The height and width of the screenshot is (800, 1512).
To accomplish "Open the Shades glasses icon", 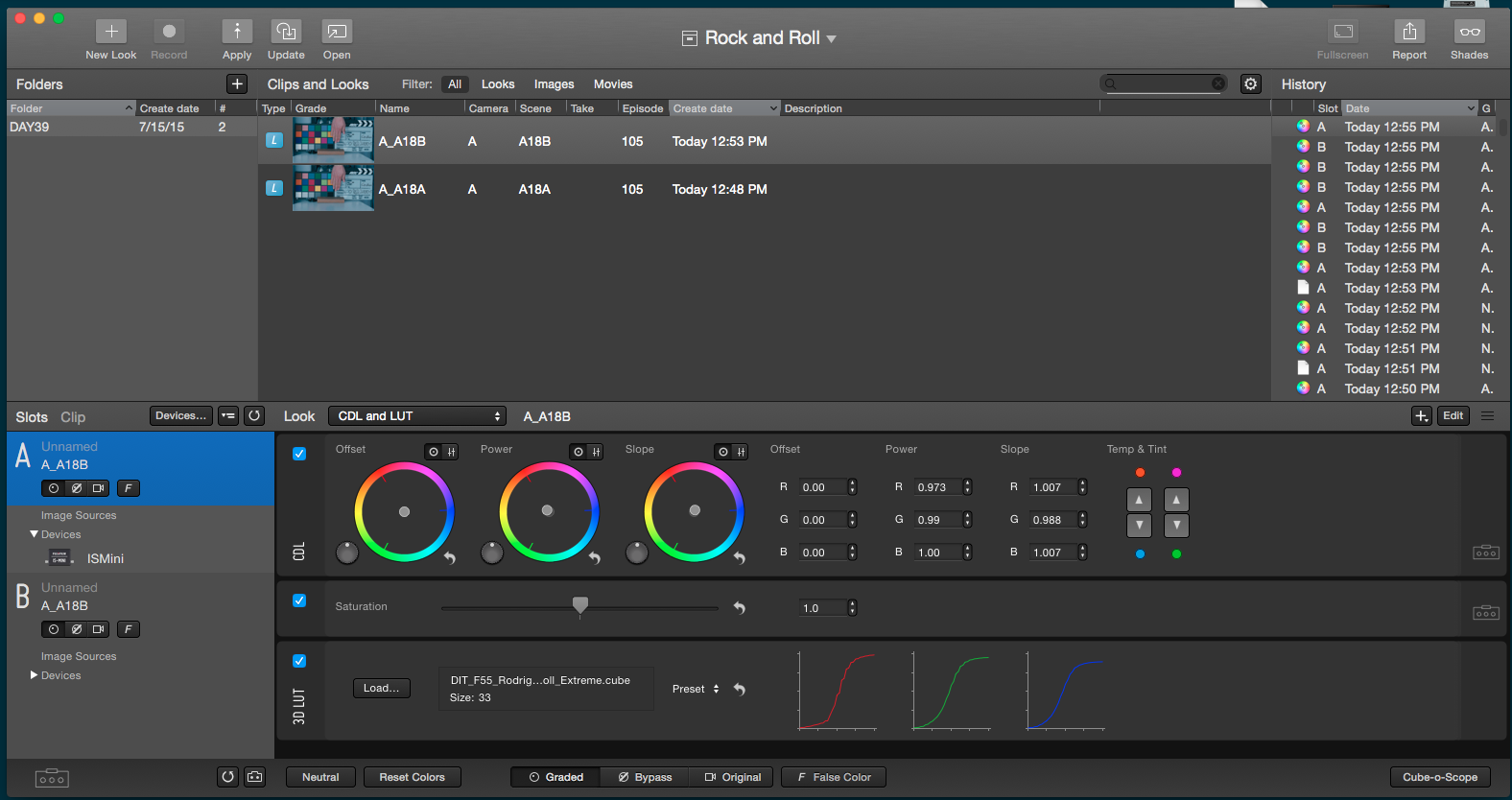I will click(1469, 32).
